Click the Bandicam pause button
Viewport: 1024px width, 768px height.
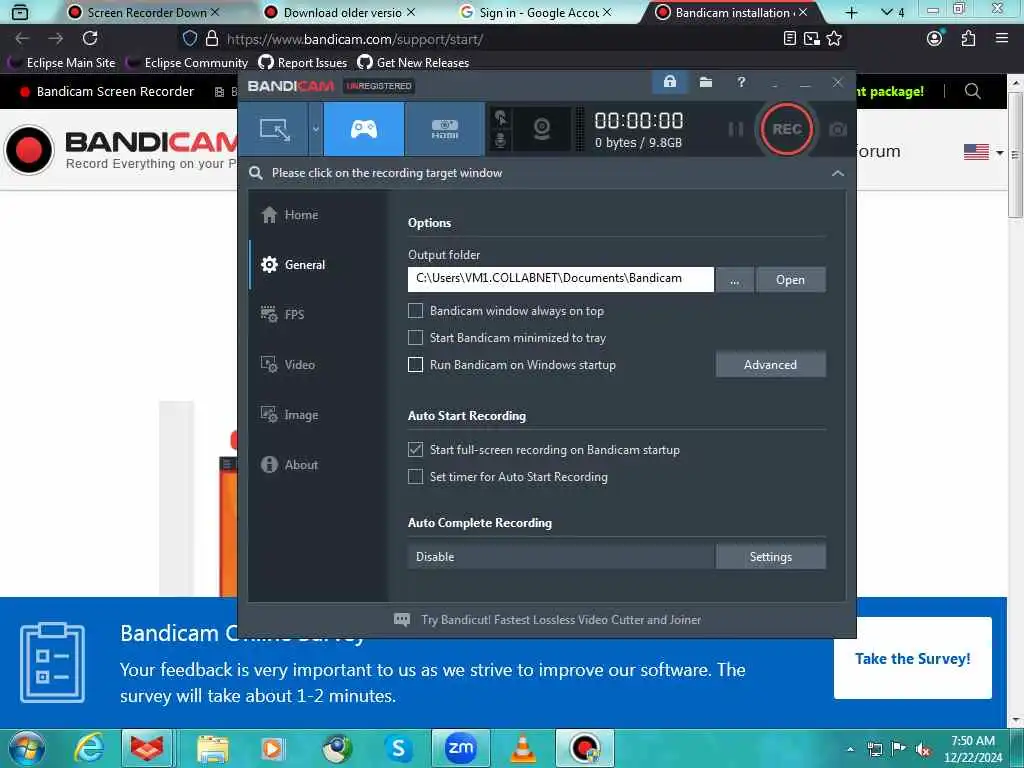(735, 129)
